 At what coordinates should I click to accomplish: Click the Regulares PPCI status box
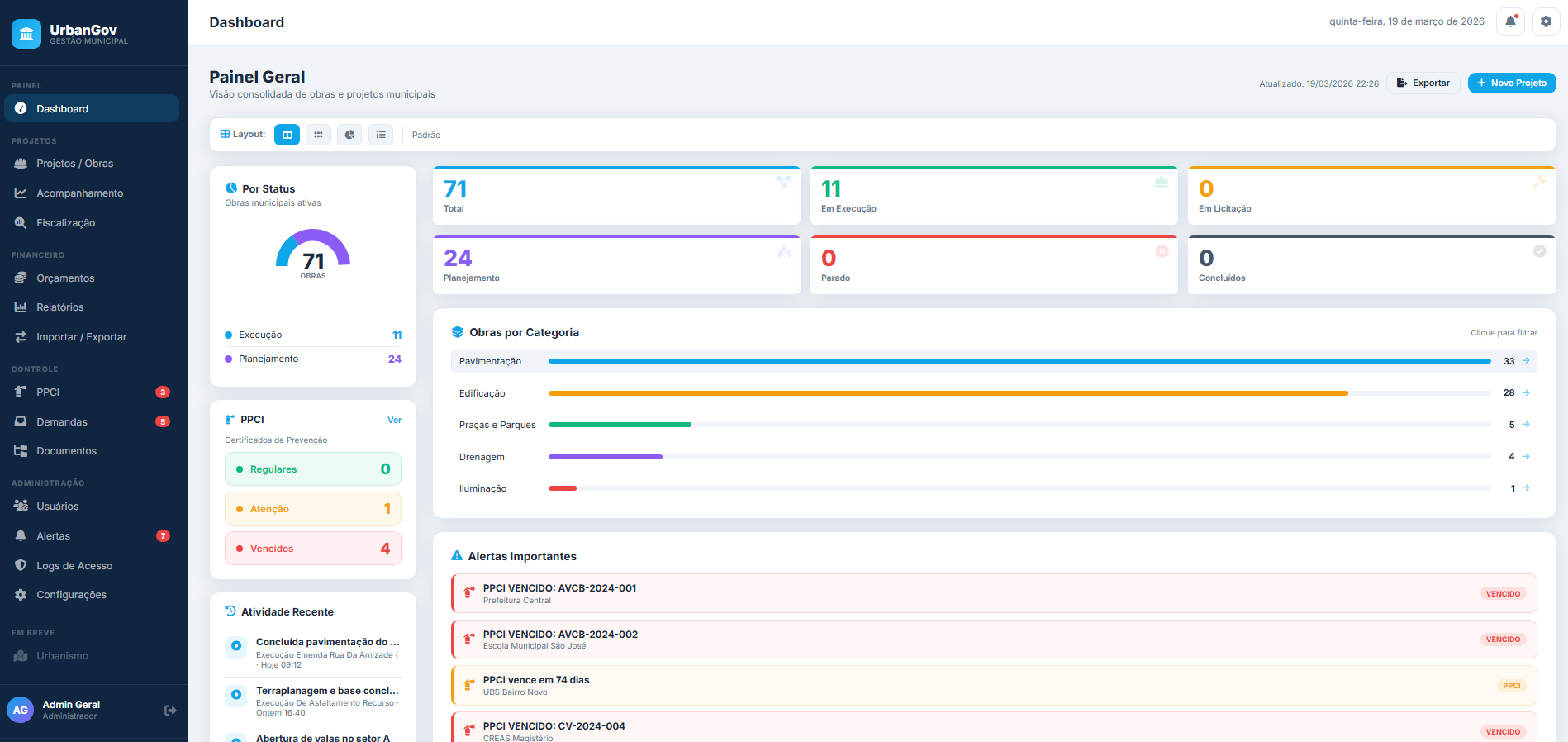pos(313,469)
